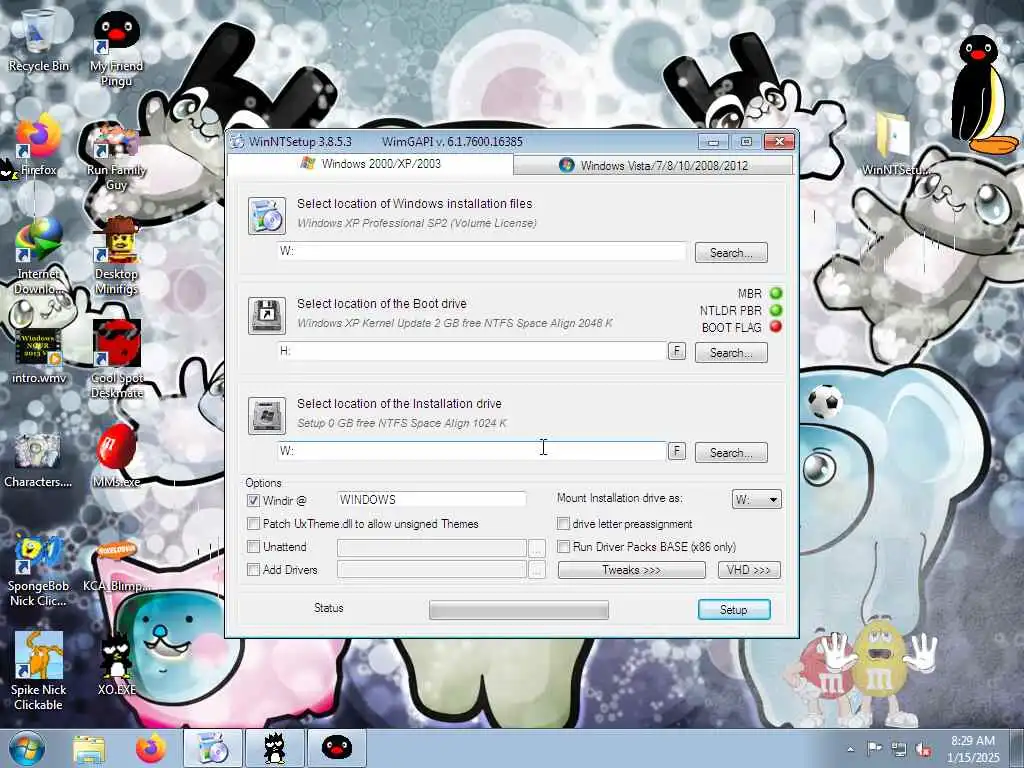Search for Windows installation files location
This screenshot has width=1024, height=768.
tap(731, 253)
